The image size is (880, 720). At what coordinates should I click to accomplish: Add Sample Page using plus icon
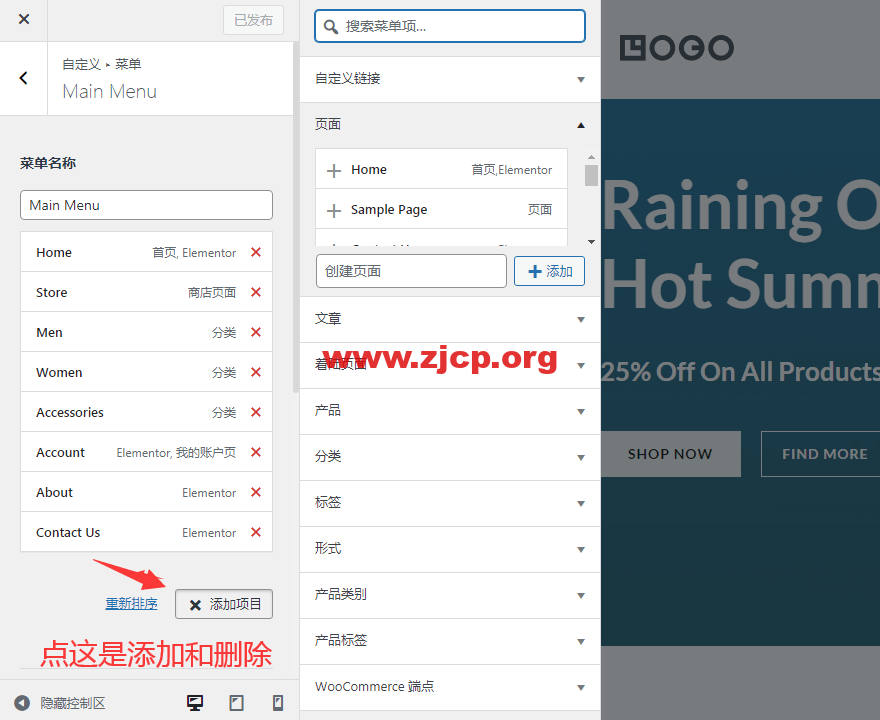point(334,210)
